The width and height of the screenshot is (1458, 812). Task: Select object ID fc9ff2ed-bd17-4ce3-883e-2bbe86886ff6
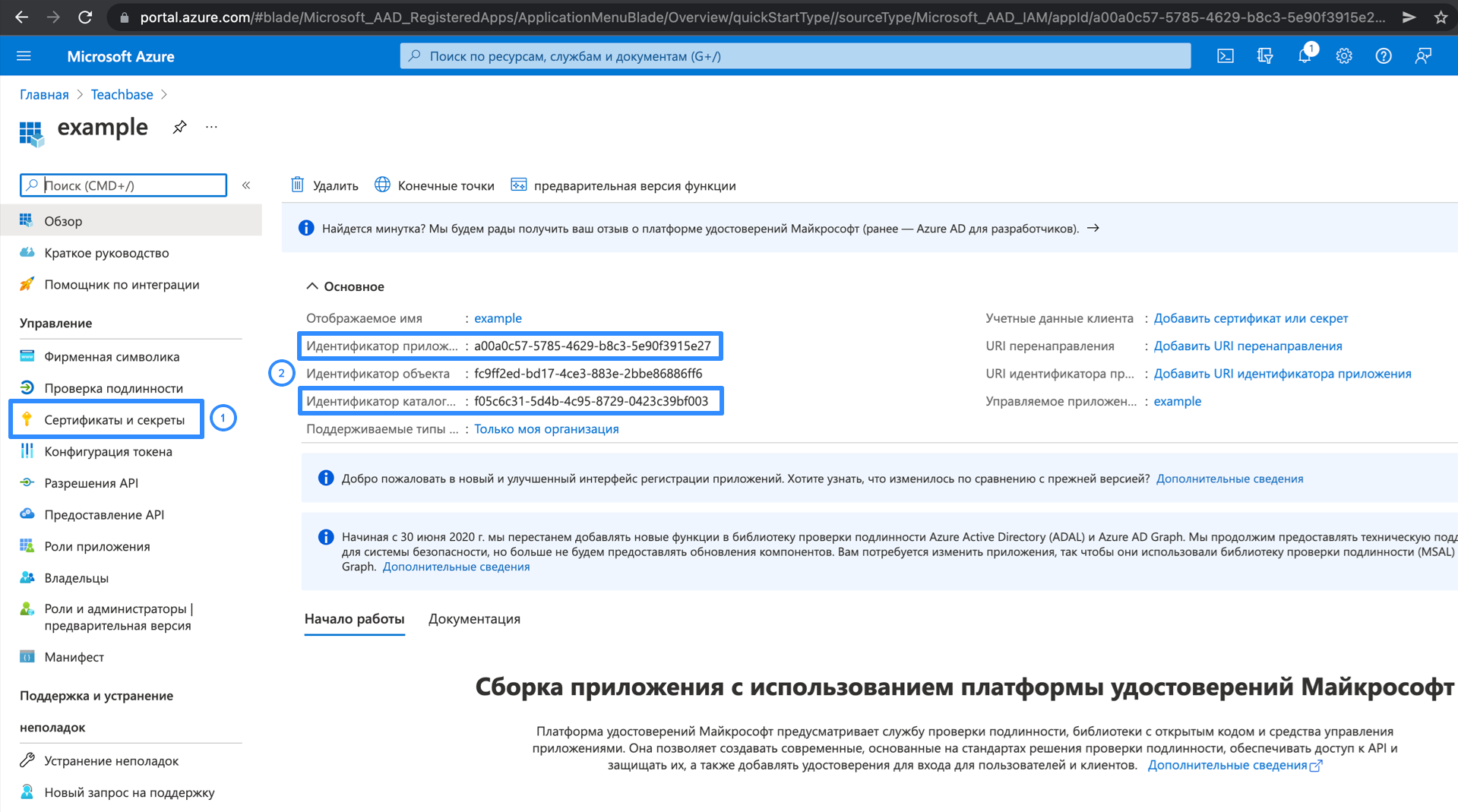point(588,374)
